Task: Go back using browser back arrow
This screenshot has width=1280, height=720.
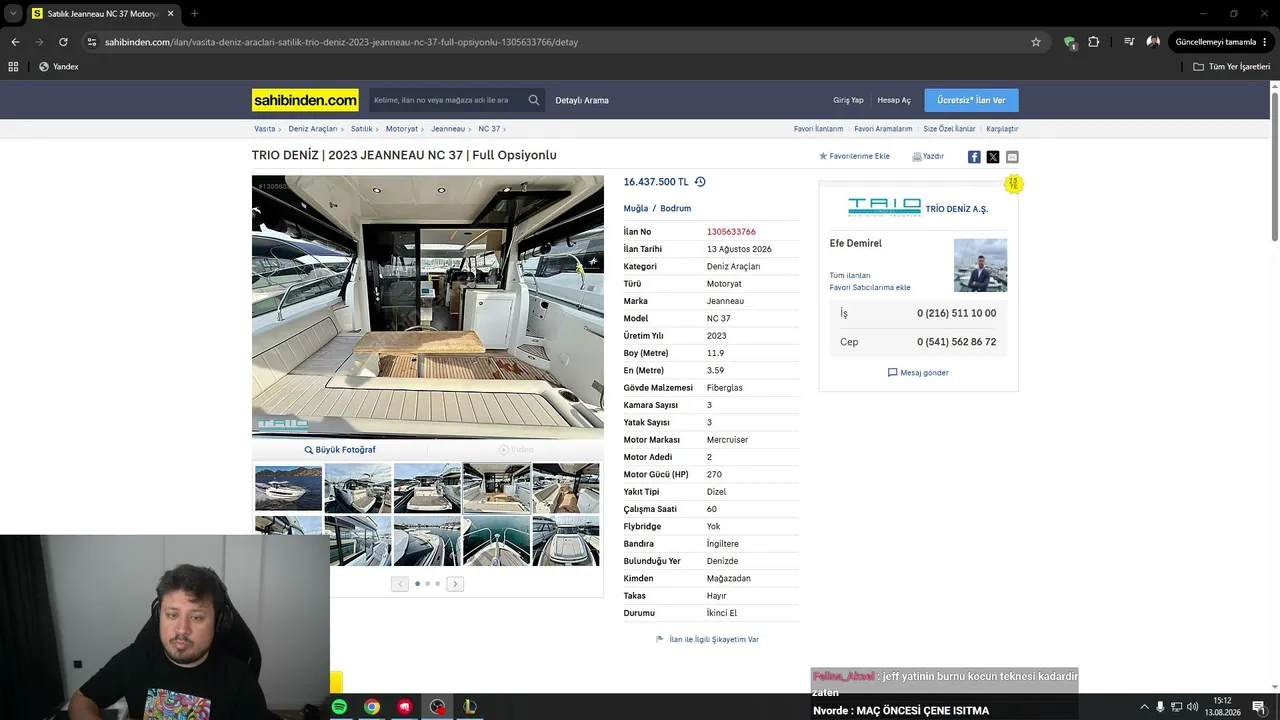Action: coord(15,42)
